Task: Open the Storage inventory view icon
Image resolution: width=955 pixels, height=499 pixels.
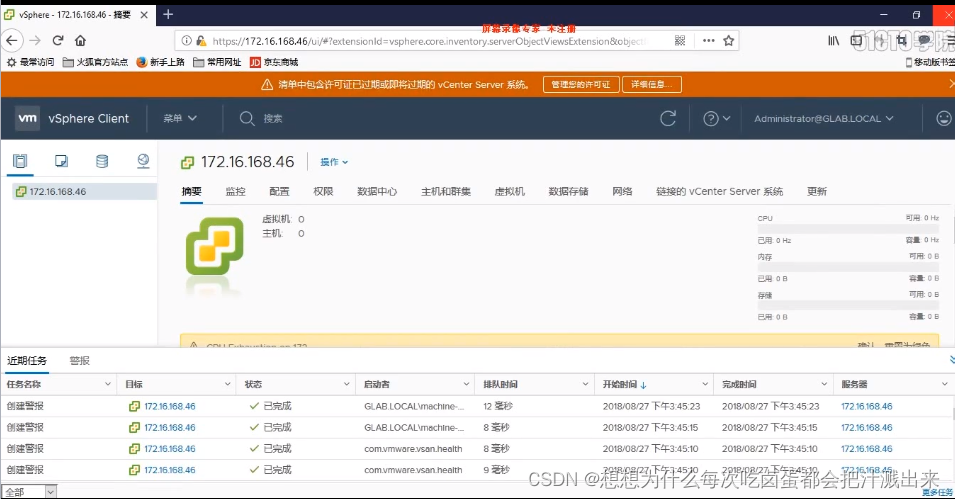Action: [x=102, y=161]
